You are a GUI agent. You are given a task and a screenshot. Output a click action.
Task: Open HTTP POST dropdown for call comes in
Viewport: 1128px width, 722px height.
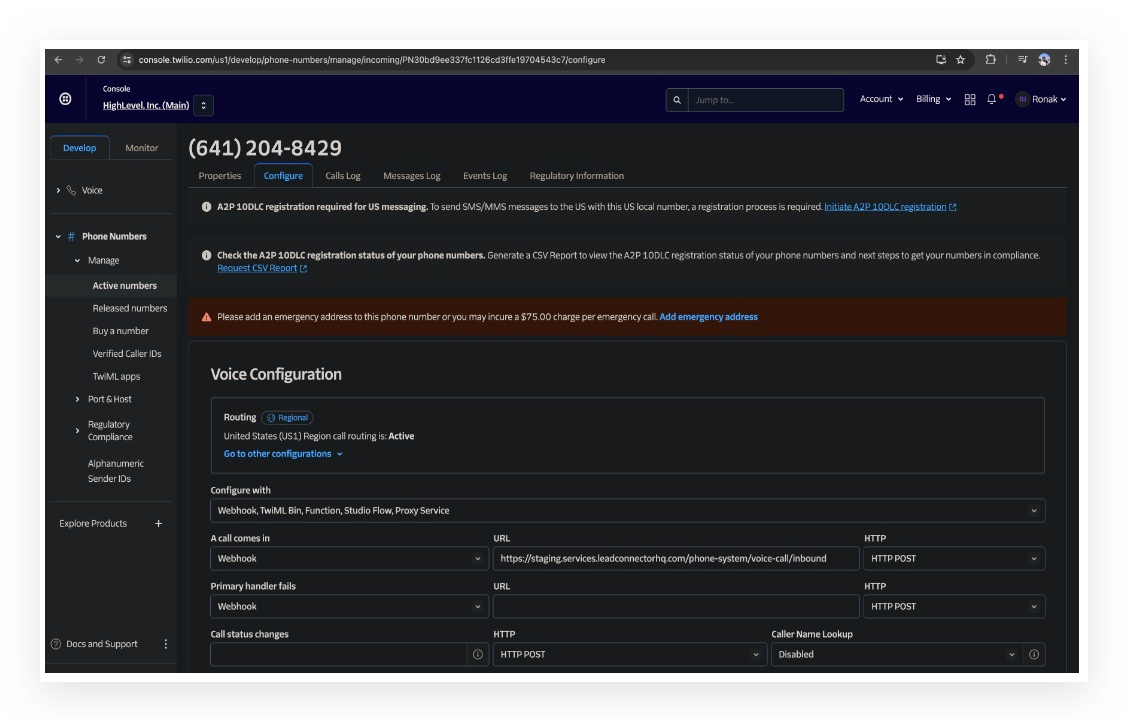[954, 559]
